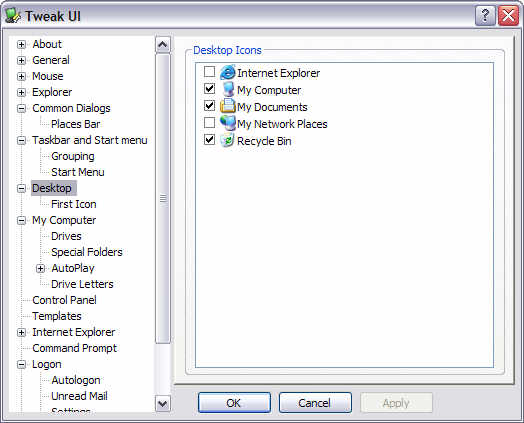Select the First Icon item
The image size is (524, 423).
(74, 204)
